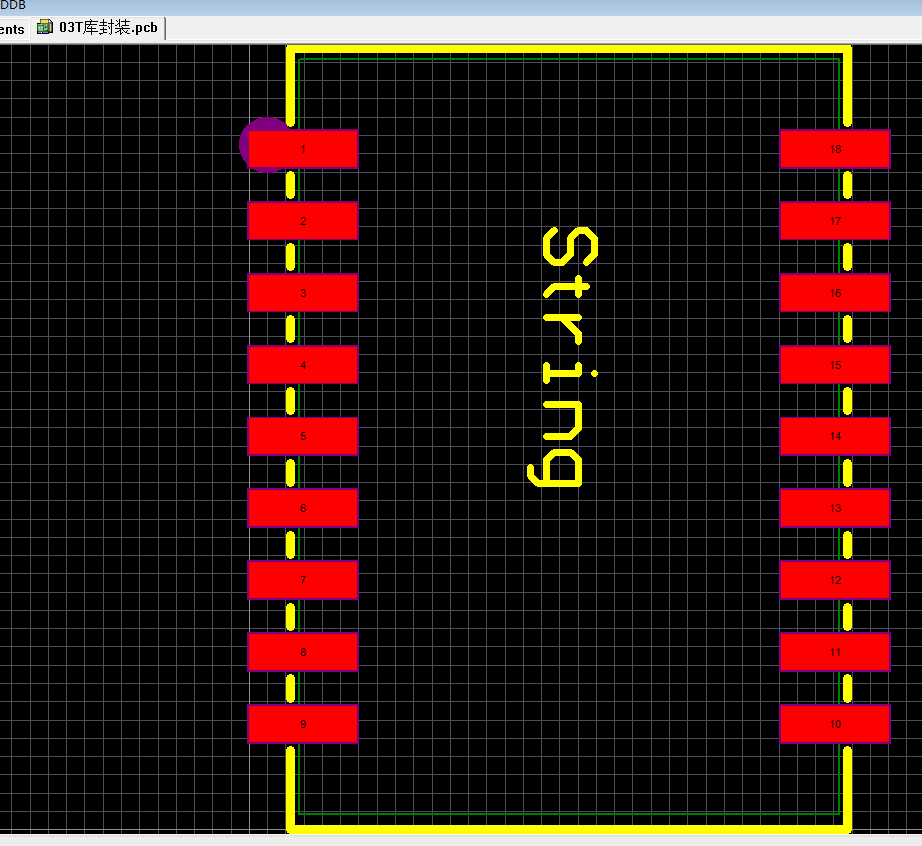Screen dimensions: 922x846
Task: Select the red pad labeled 11
Action: 835,652
